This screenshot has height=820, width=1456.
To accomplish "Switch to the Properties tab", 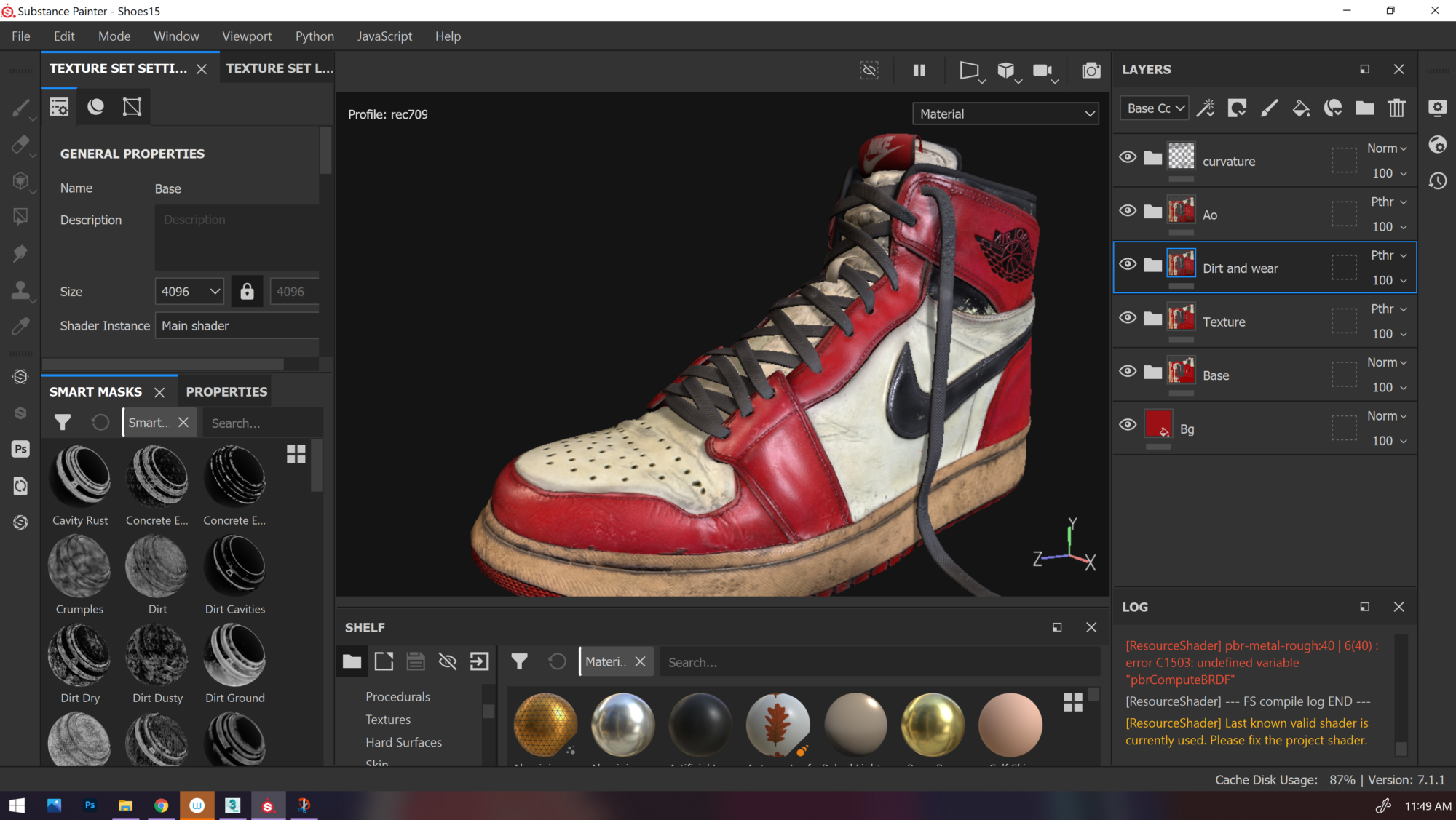I will click(x=226, y=391).
